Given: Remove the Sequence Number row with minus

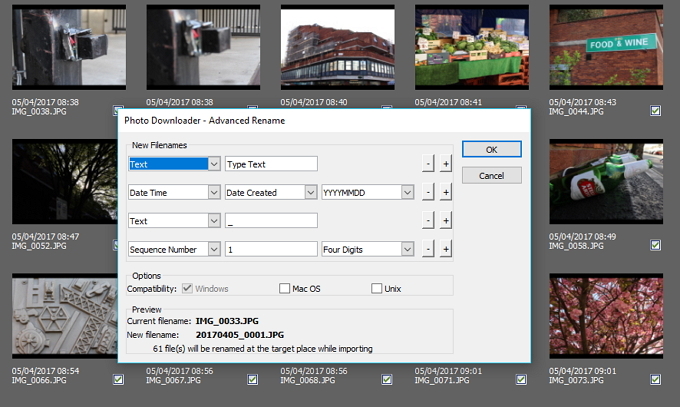Looking at the screenshot, I should point(428,249).
